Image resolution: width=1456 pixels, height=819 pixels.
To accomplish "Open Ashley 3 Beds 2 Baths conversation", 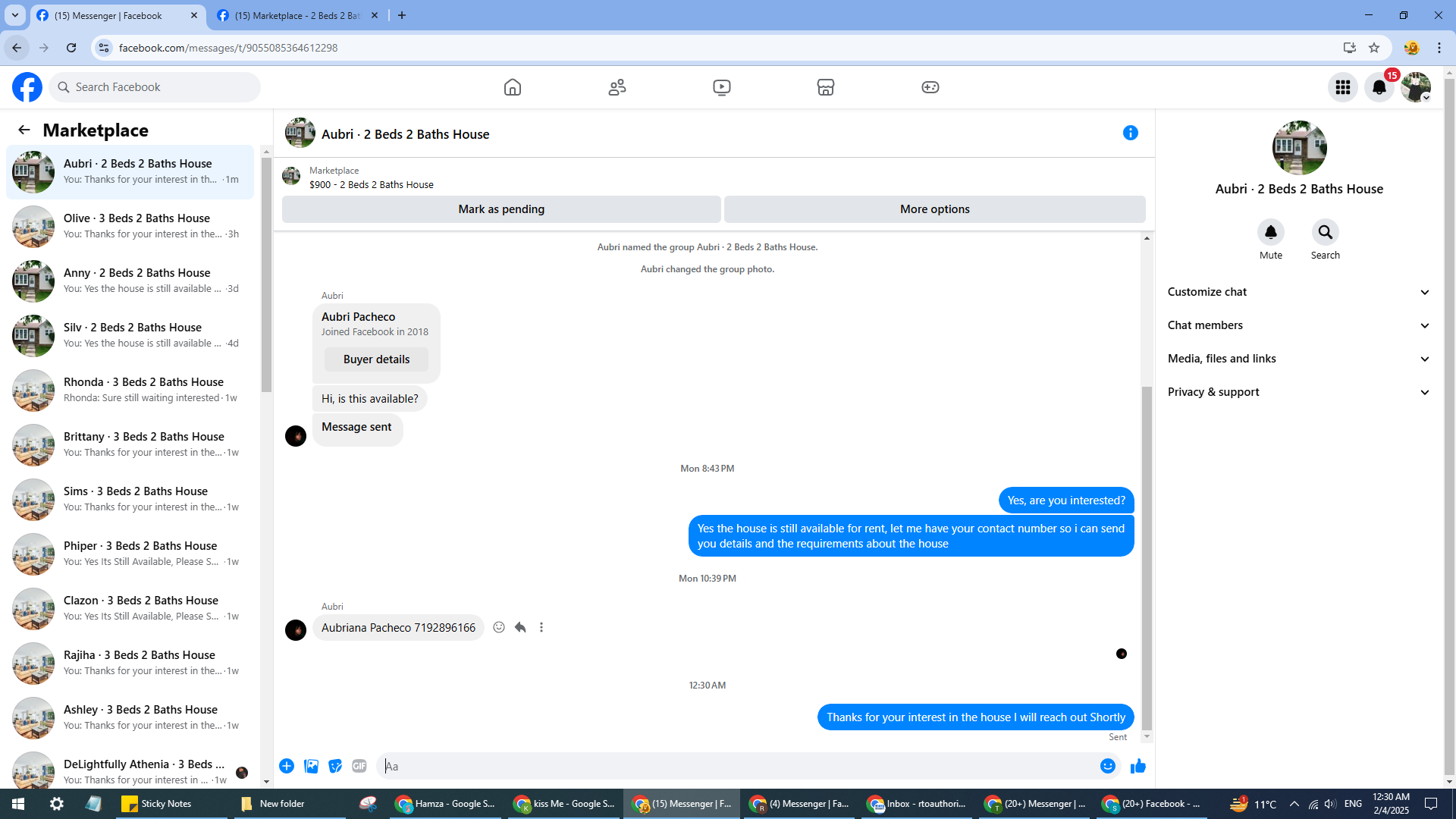I will (130, 718).
